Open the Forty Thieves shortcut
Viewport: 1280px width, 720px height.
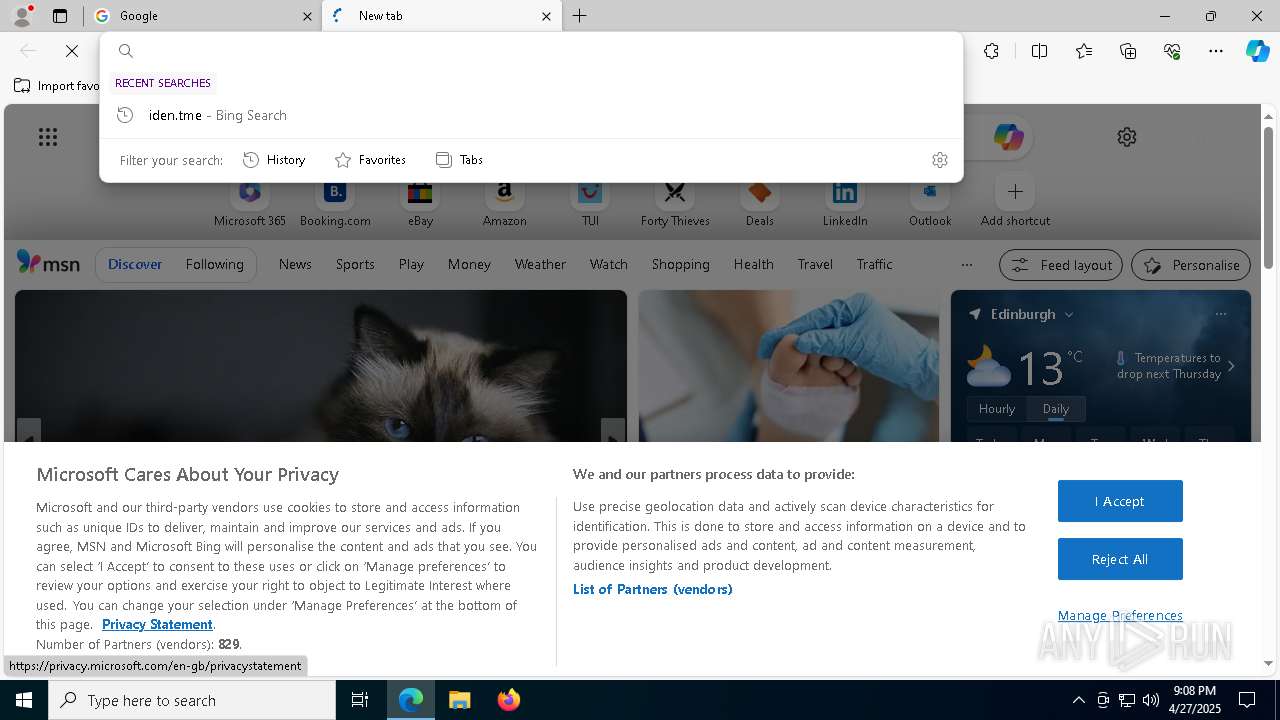675,205
